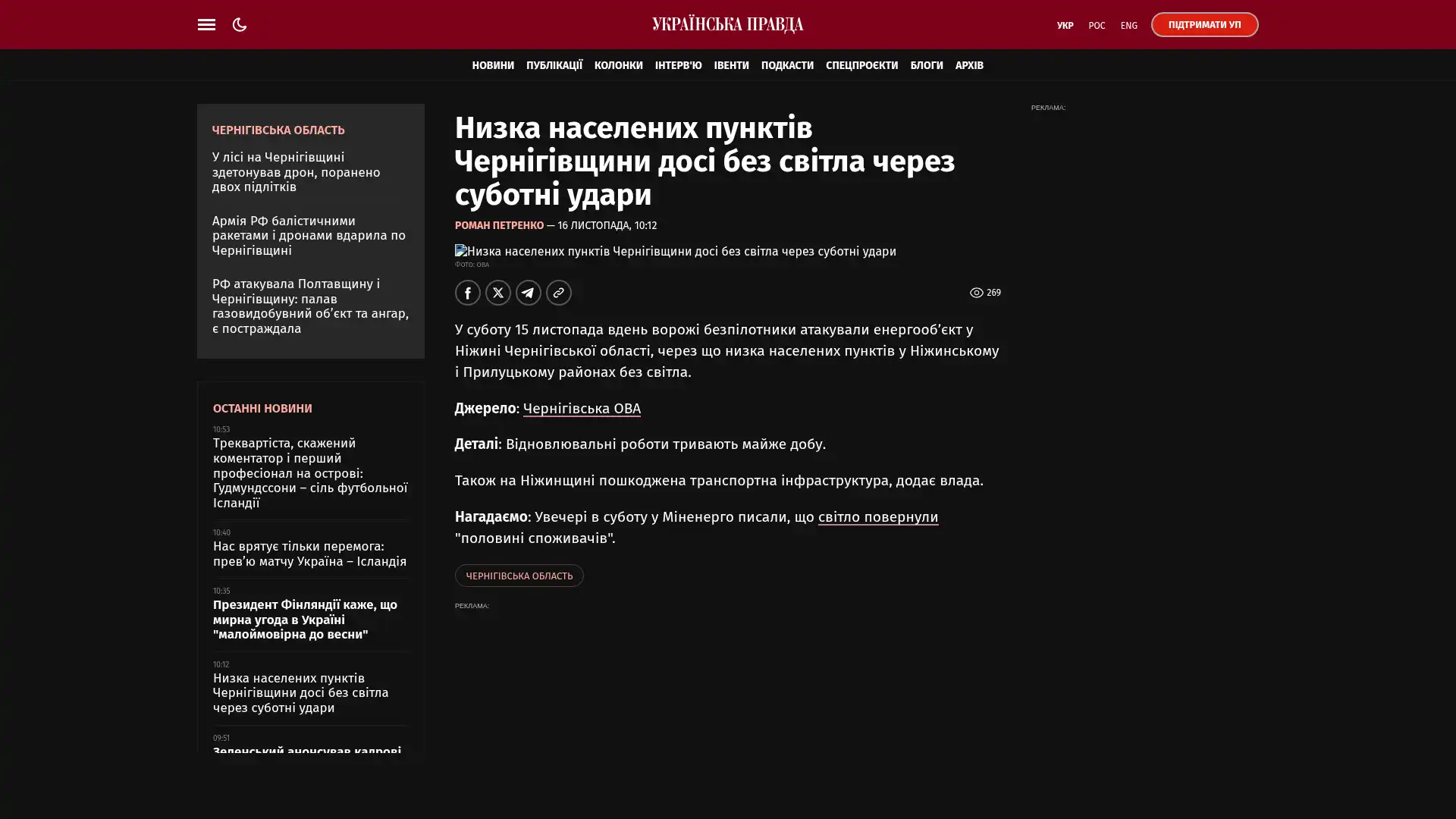The width and height of the screenshot is (1456, 819).
Task: Follow the 'світло повернули' link
Action: click(x=877, y=517)
